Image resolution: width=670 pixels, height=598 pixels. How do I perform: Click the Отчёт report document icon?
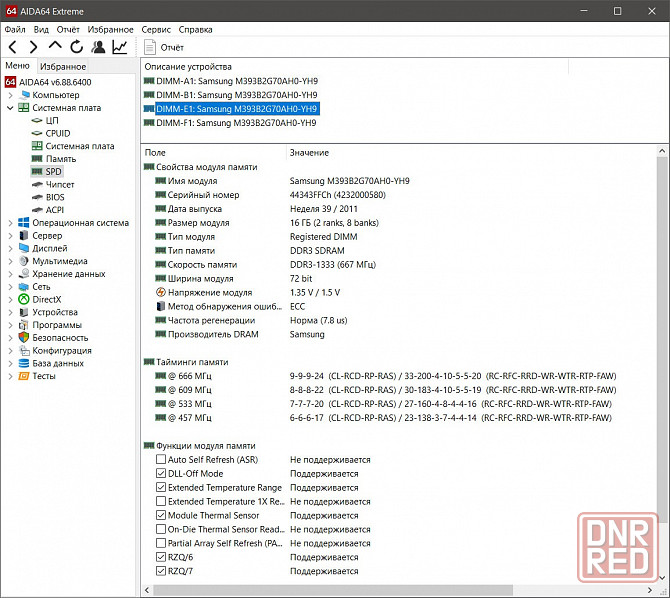coord(150,47)
